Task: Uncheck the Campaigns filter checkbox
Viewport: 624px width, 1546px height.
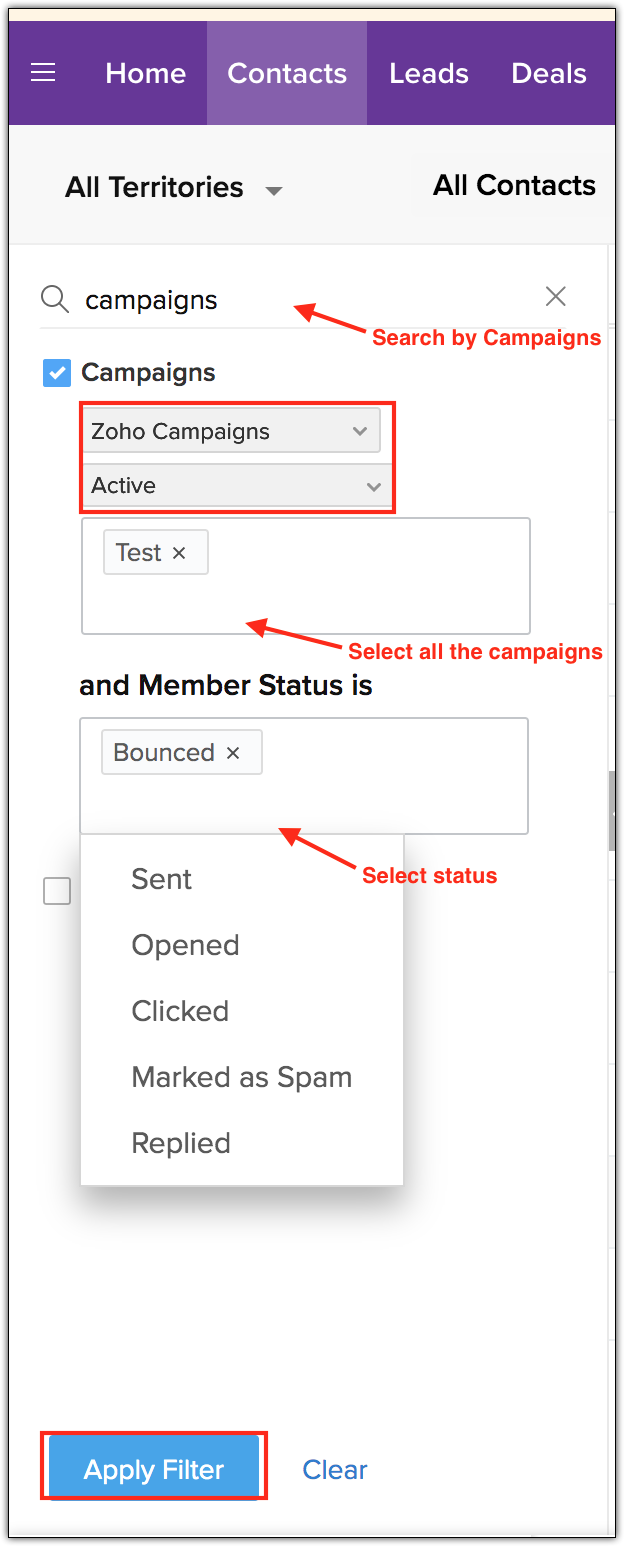Action: (x=57, y=372)
